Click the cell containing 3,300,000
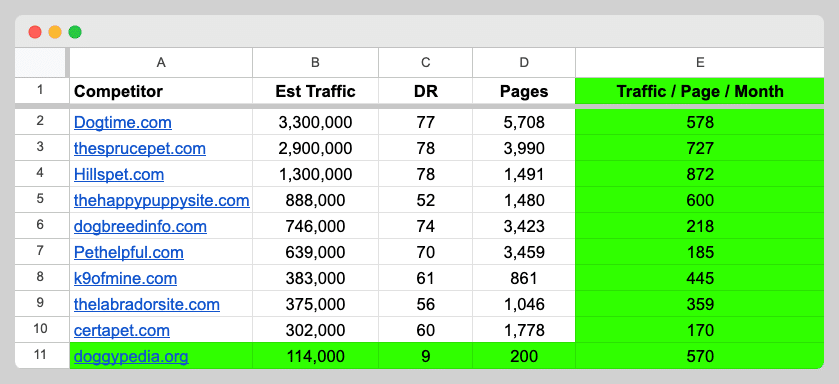This screenshot has height=384, width=839. tap(316, 122)
